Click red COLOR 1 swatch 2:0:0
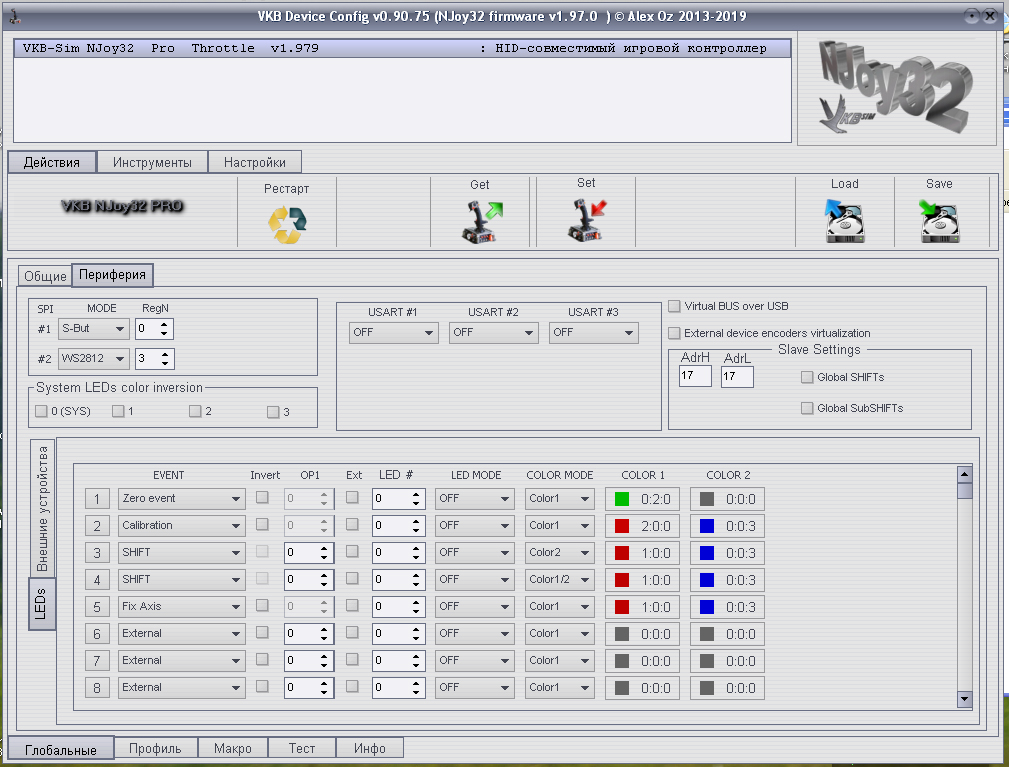This screenshot has width=1009, height=767. (x=622, y=526)
